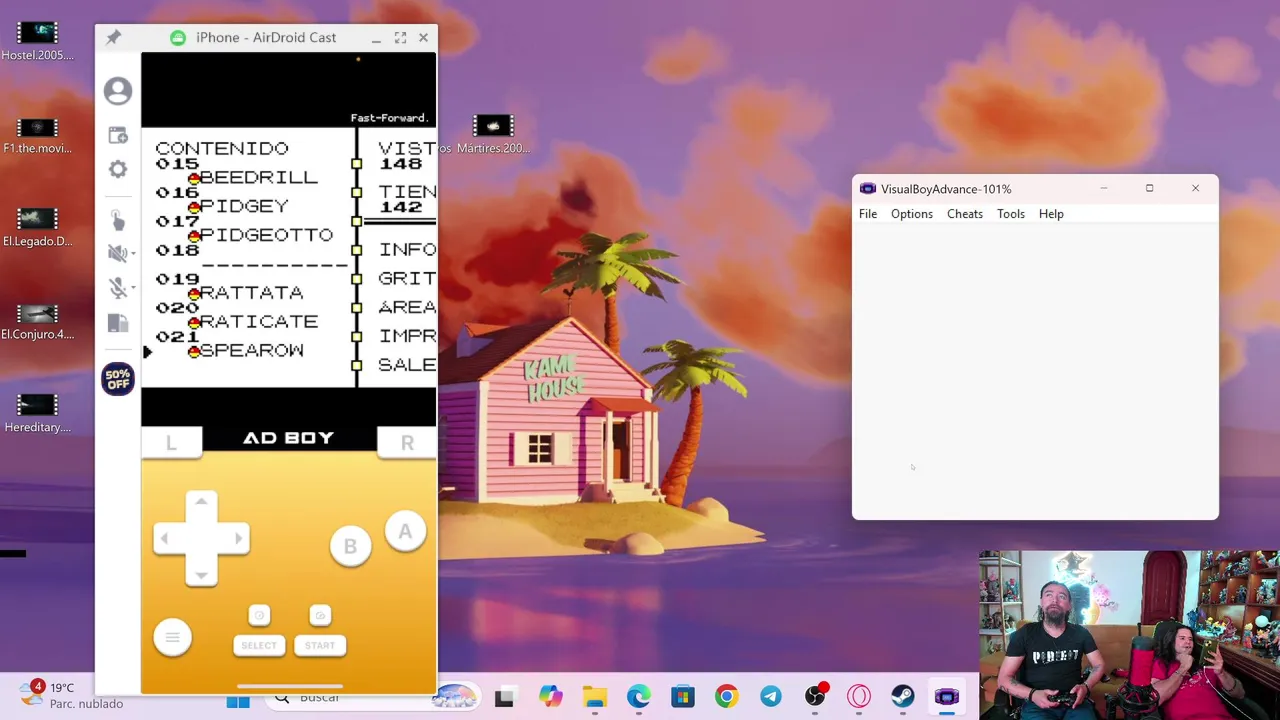Maximize the VisualBoyAdvance window
Screen dimensions: 1280x720
(1149, 188)
